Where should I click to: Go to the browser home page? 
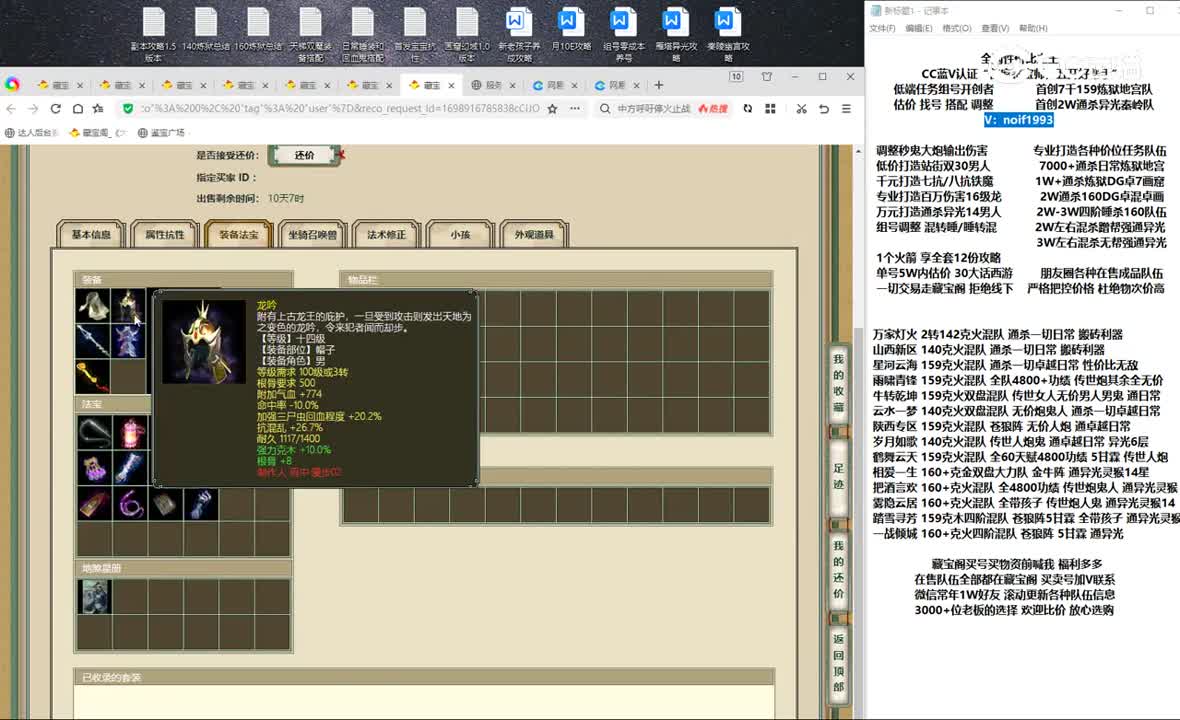[78, 108]
